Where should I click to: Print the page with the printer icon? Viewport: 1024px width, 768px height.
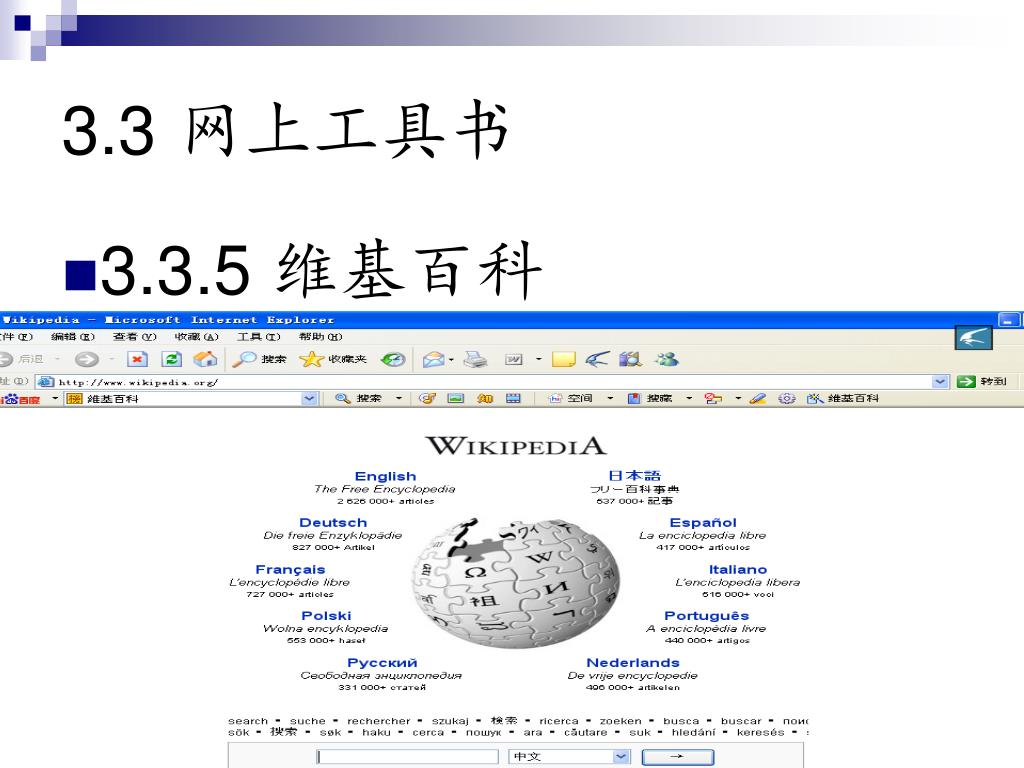[475, 359]
